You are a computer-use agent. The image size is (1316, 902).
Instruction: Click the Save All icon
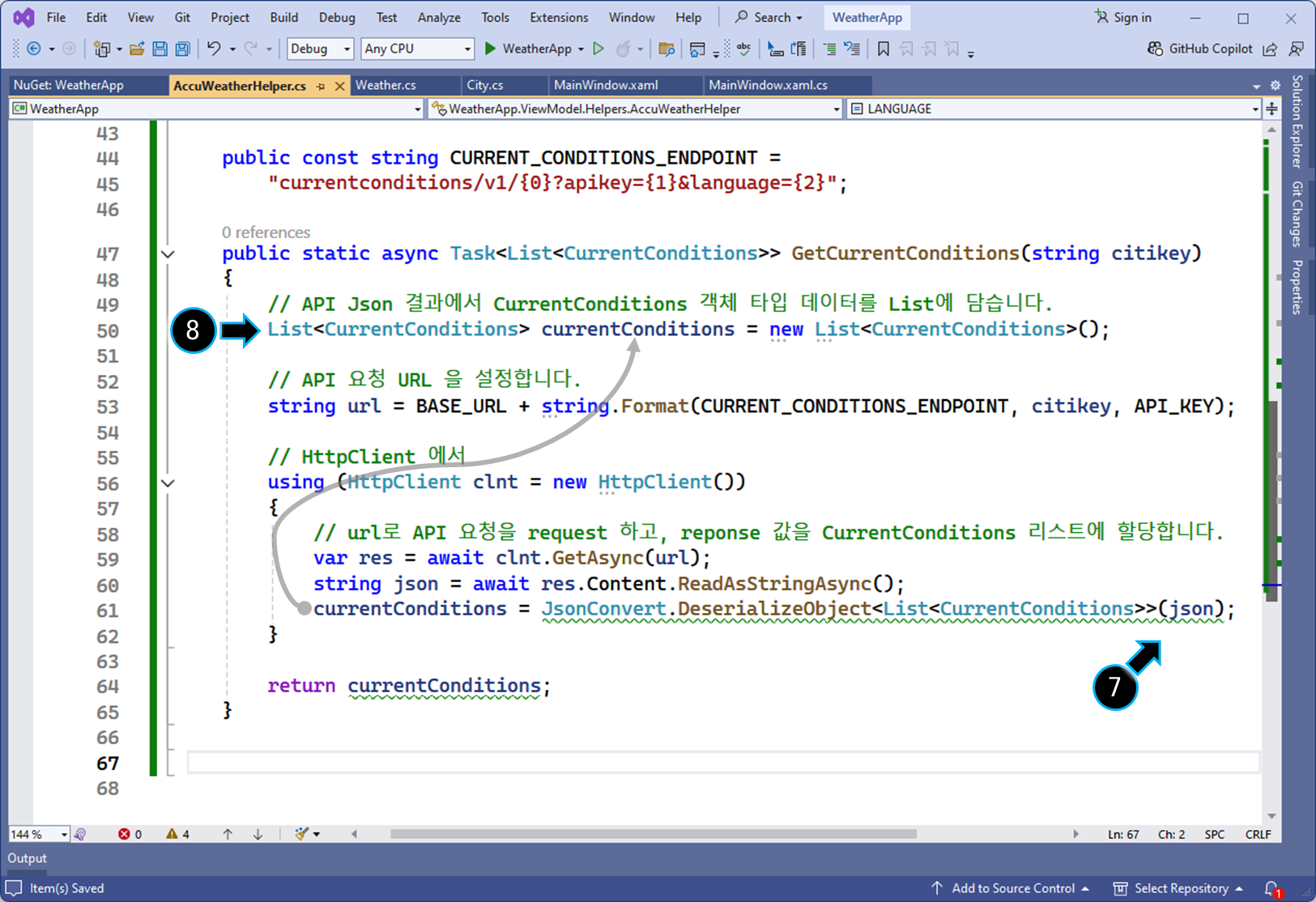[x=182, y=49]
